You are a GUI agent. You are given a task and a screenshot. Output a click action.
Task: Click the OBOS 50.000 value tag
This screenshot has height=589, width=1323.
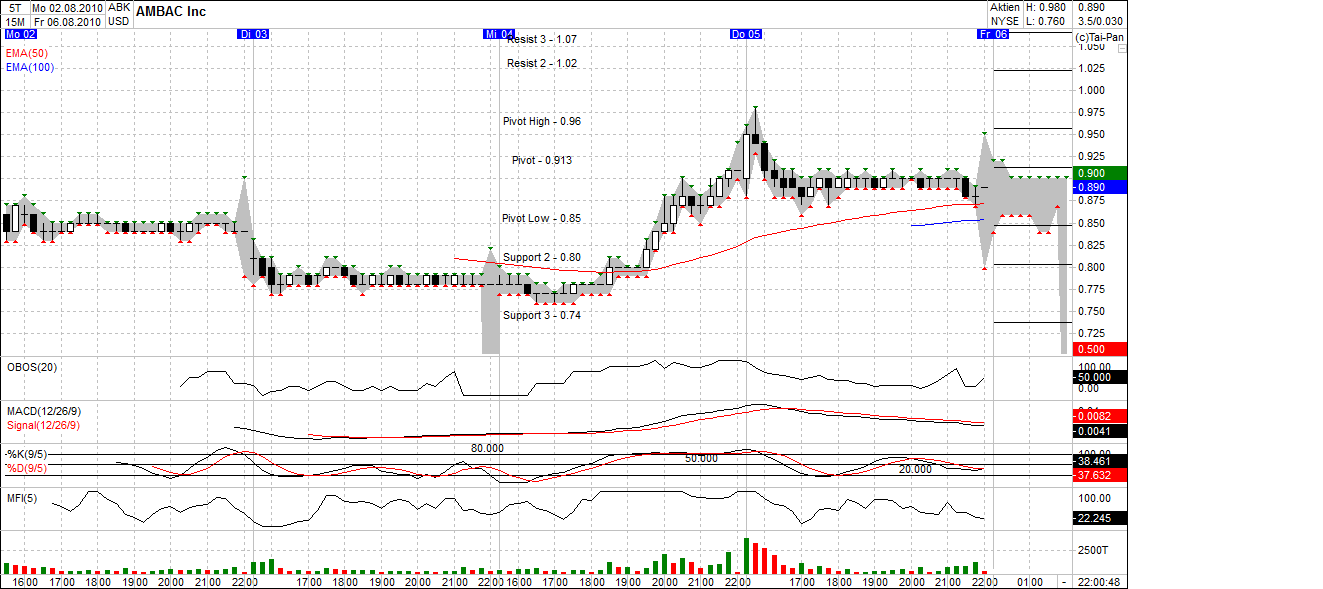tap(1099, 377)
